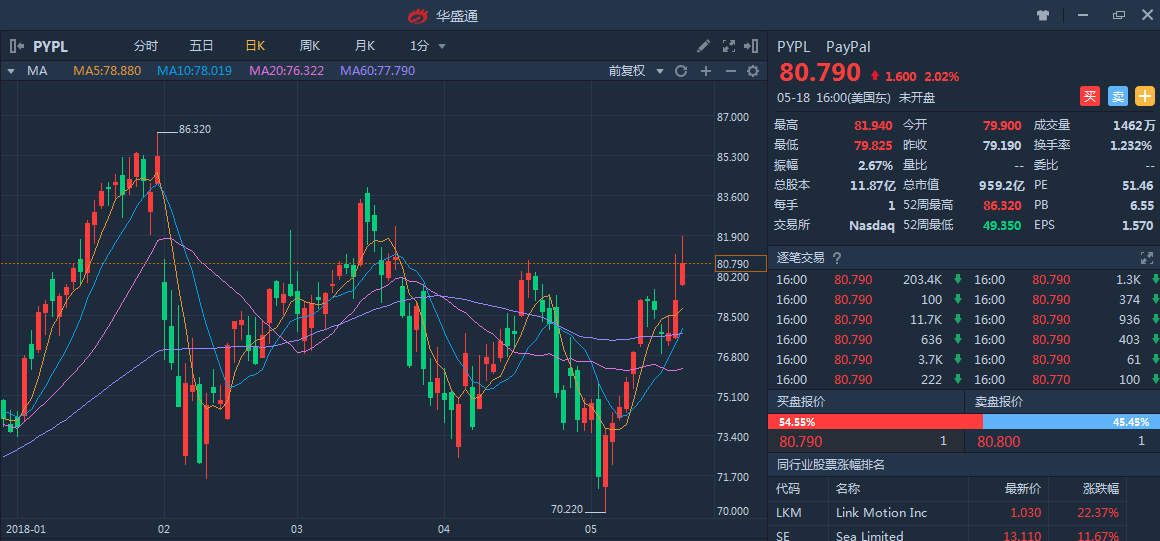Collapse the MA indicator row
The height and width of the screenshot is (541, 1160).
pos(11,71)
